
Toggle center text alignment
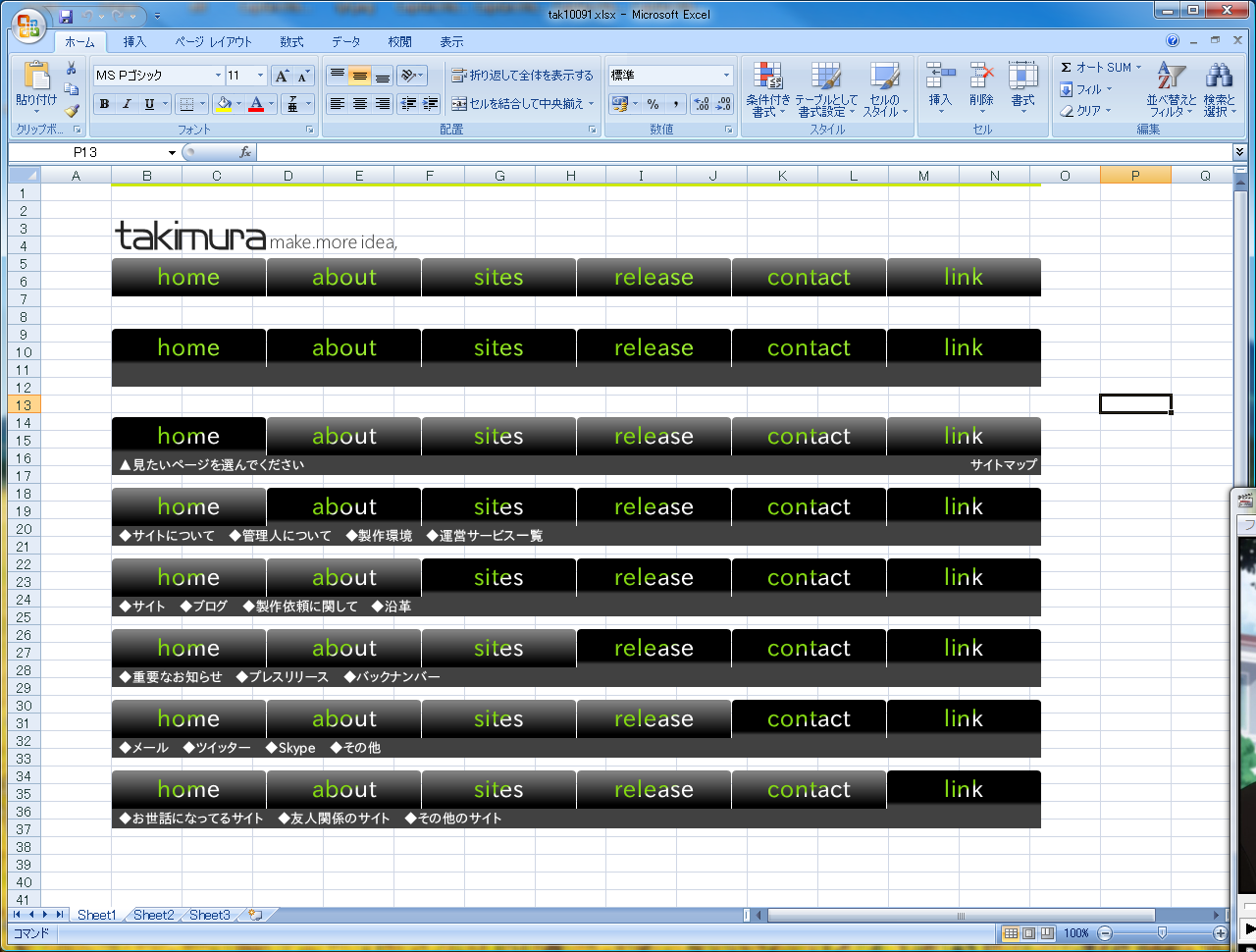pos(359,104)
